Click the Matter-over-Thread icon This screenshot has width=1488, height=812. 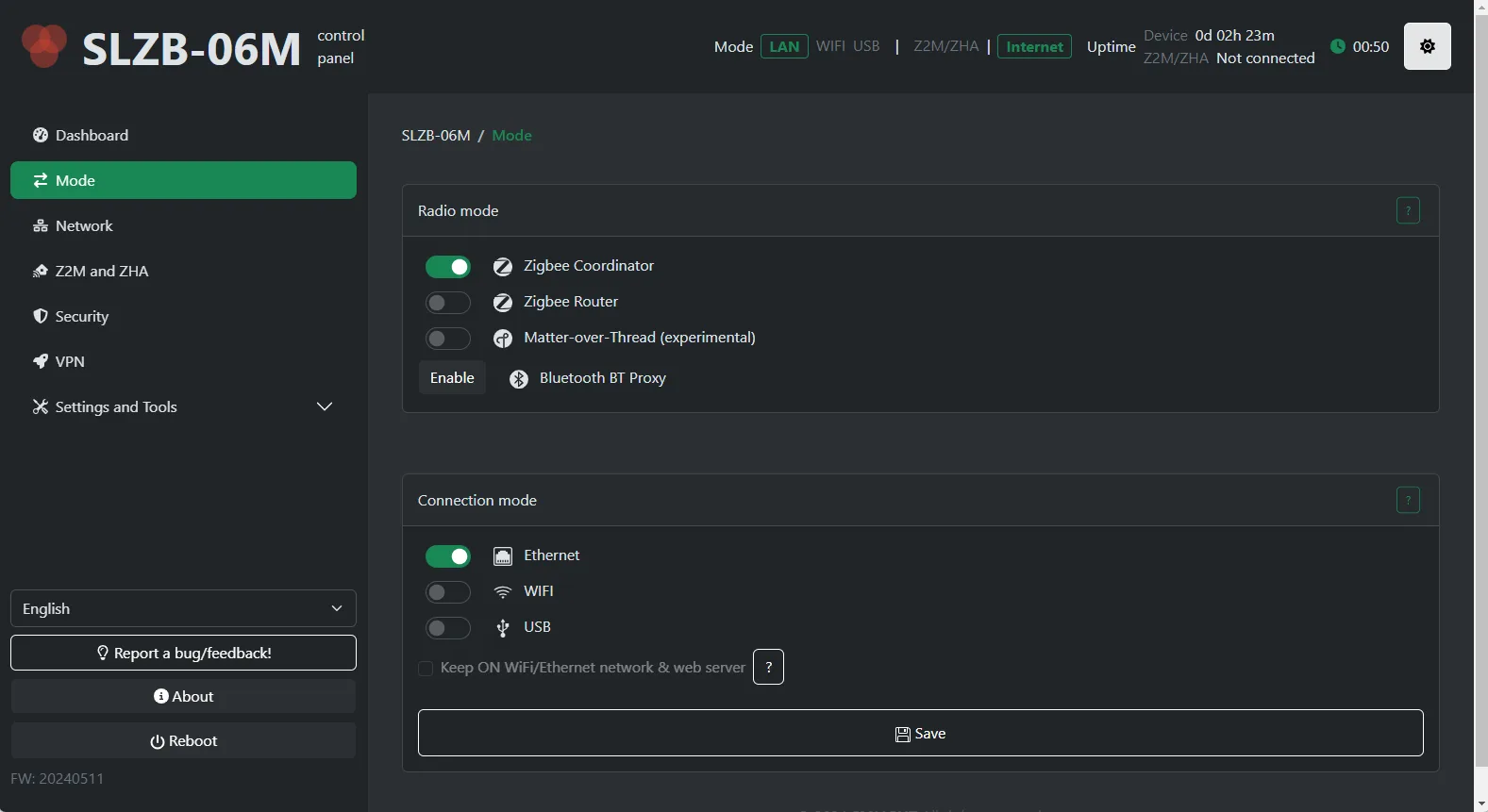tap(503, 339)
